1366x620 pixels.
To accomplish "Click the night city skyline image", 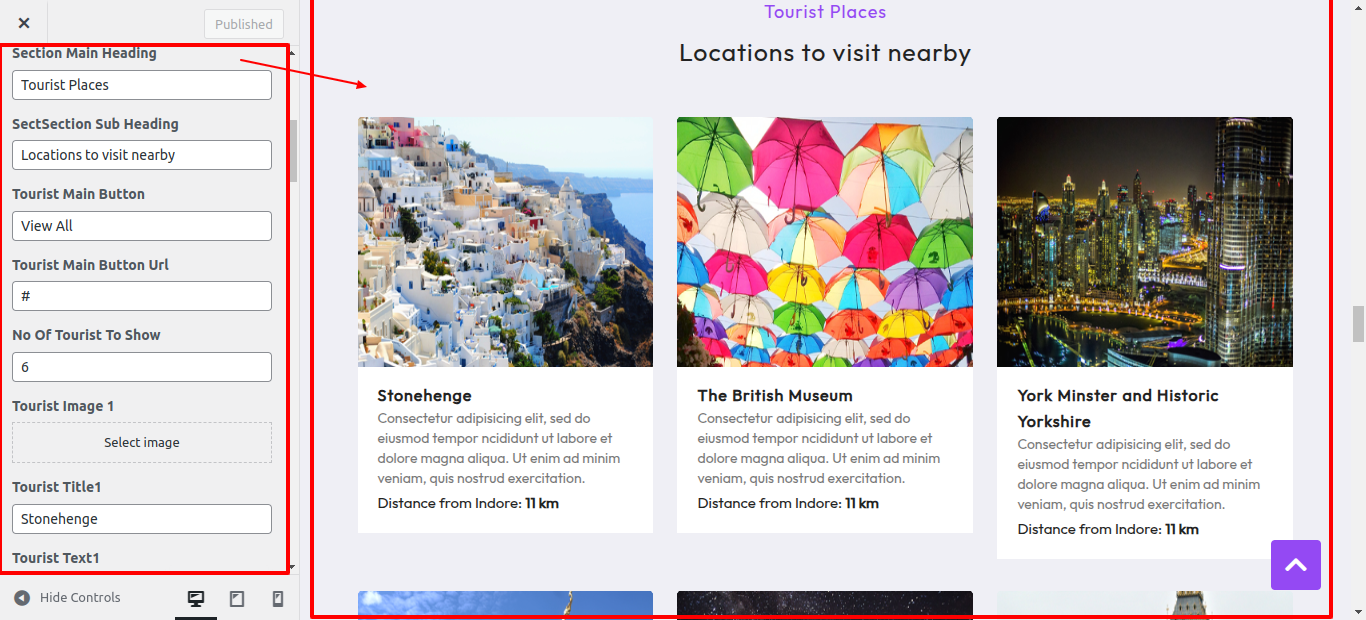I will pos(1144,242).
